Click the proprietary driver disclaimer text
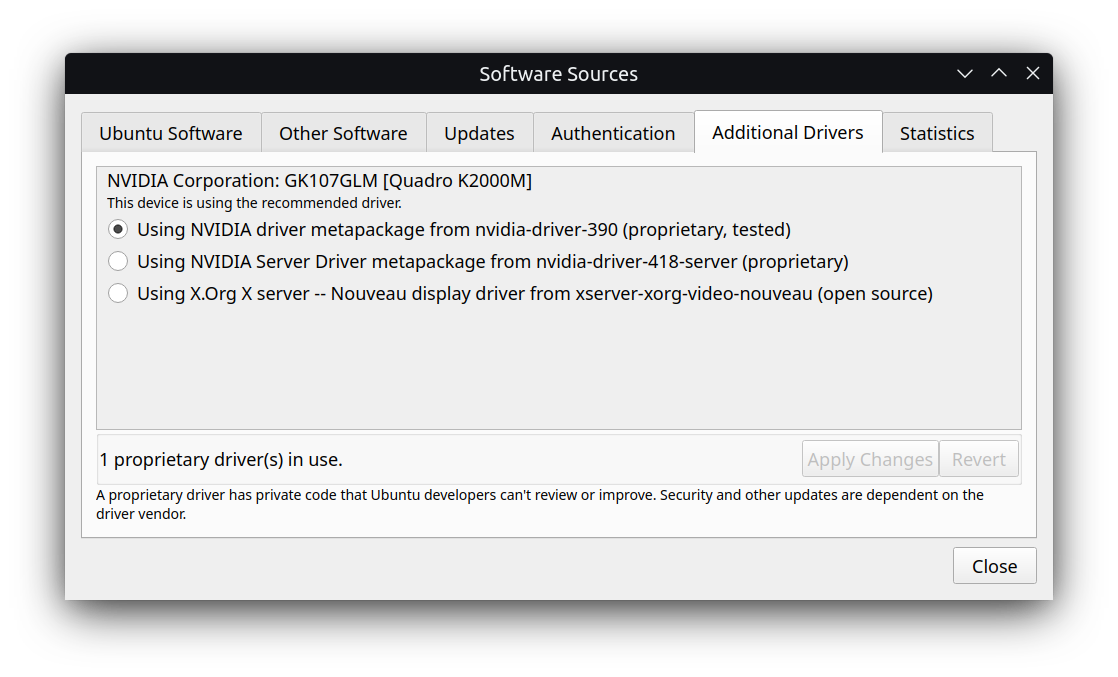Screen dimensions: 1118x677 [x=540, y=503]
